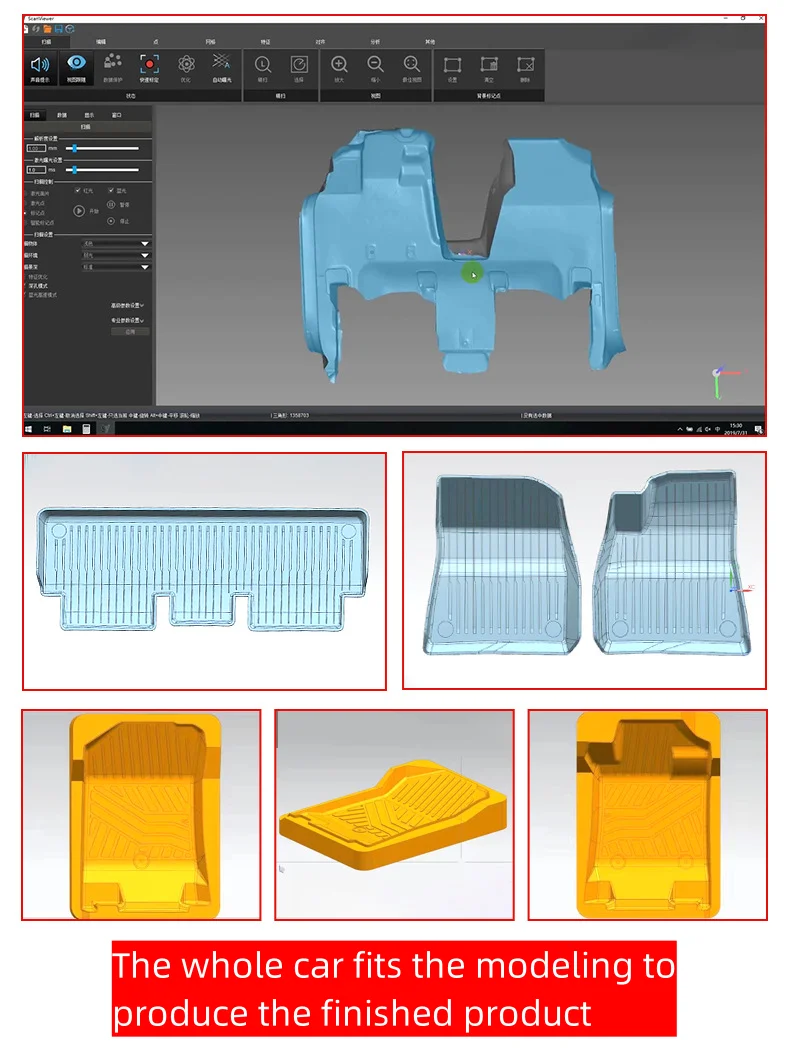Click the clock-shaped scan icon
Image resolution: width=790 pixels, height=1059 pixels.
pos(263,64)
